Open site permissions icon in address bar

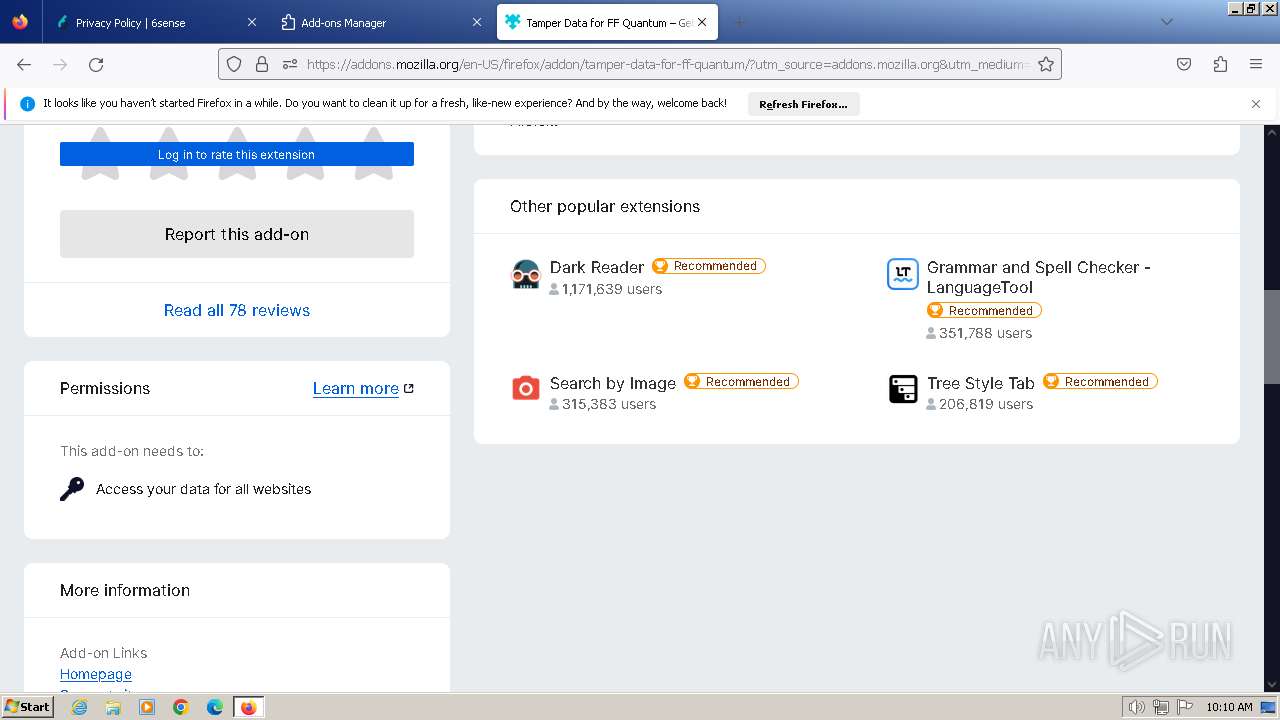pos(290,64)
